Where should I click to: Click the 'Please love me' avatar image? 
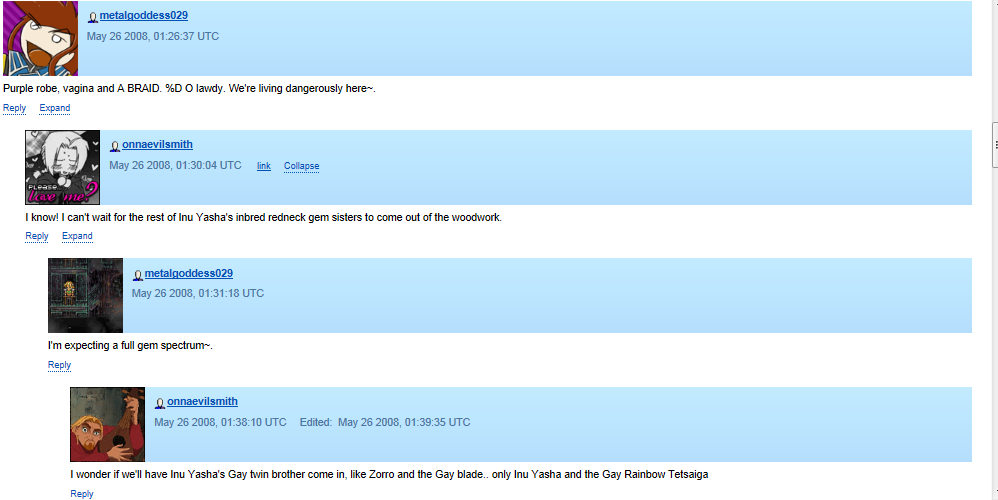(x=62, y=167)
